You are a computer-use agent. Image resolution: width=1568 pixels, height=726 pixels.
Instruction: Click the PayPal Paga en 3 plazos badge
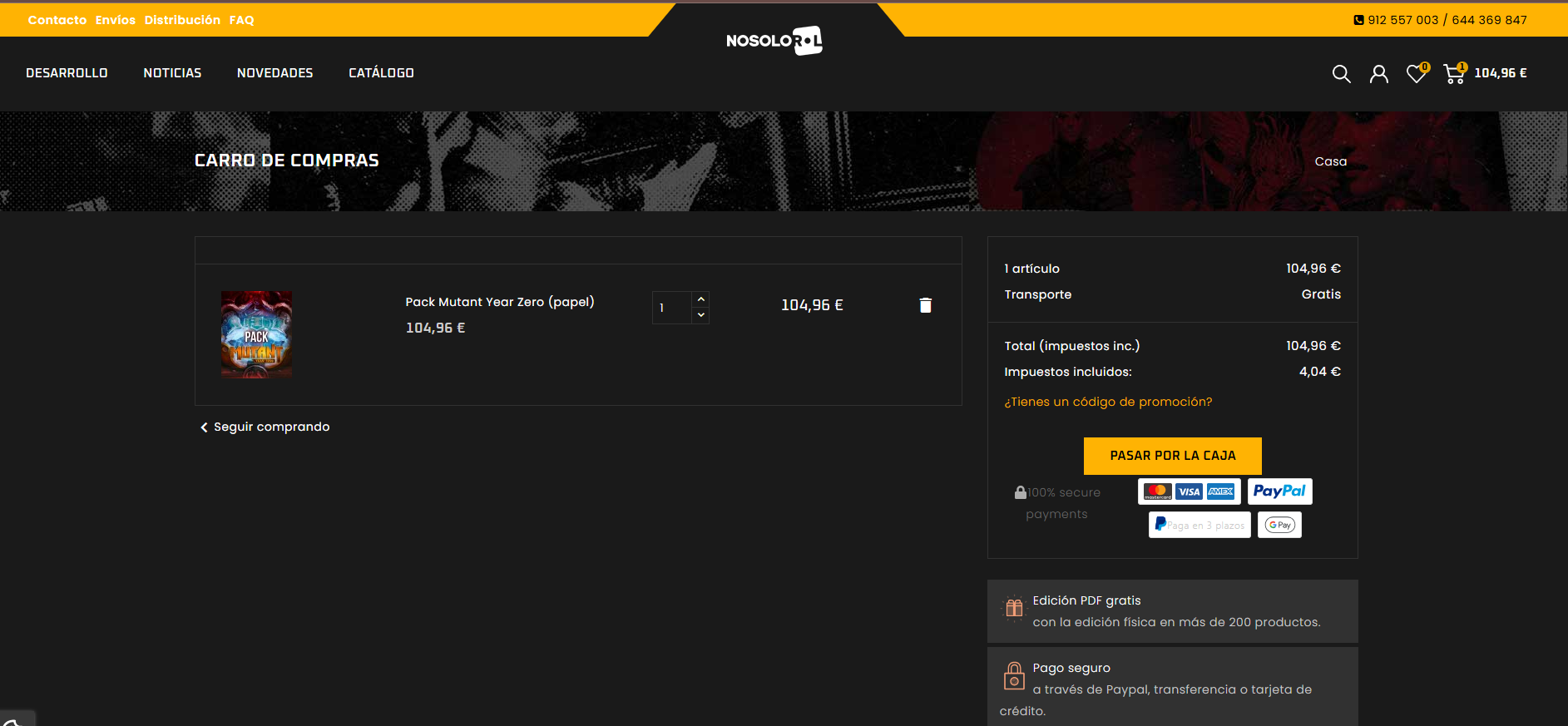[x=1199, y=525]
